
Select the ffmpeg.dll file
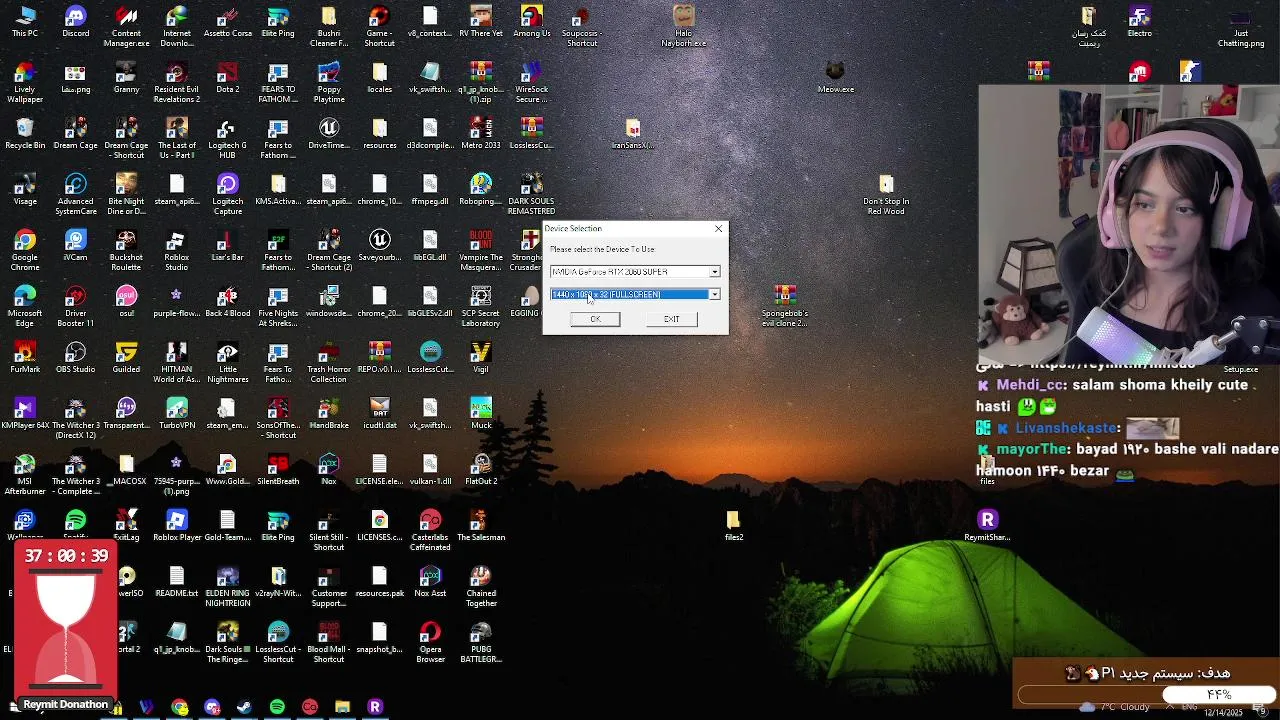pyautogui.click(x=430, y=190)
